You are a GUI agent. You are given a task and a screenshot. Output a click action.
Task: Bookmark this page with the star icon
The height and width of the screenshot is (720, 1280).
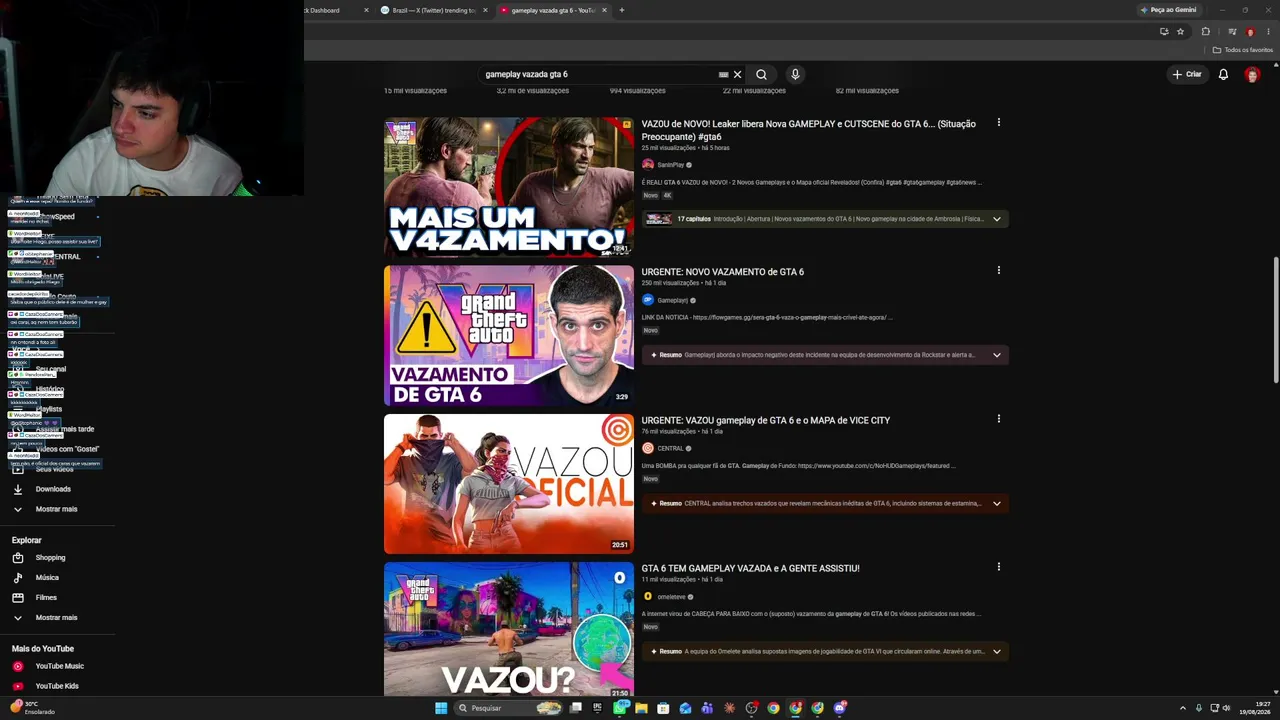pos(1180,31)
